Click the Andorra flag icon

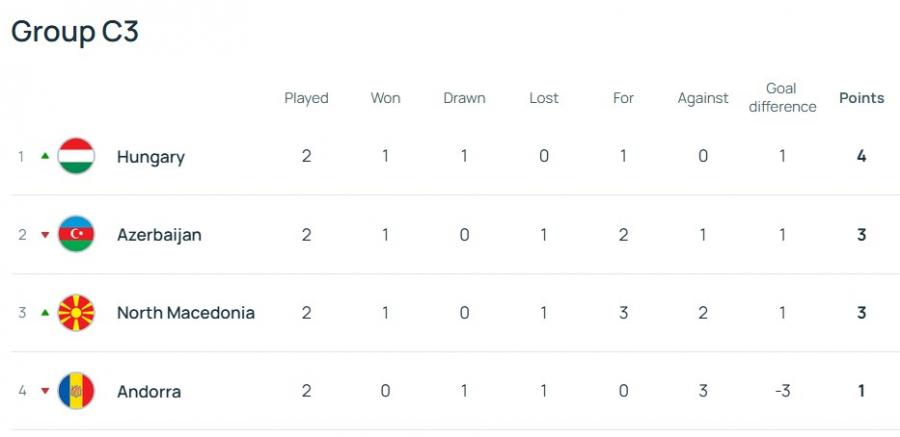click(x=76, y=391)
